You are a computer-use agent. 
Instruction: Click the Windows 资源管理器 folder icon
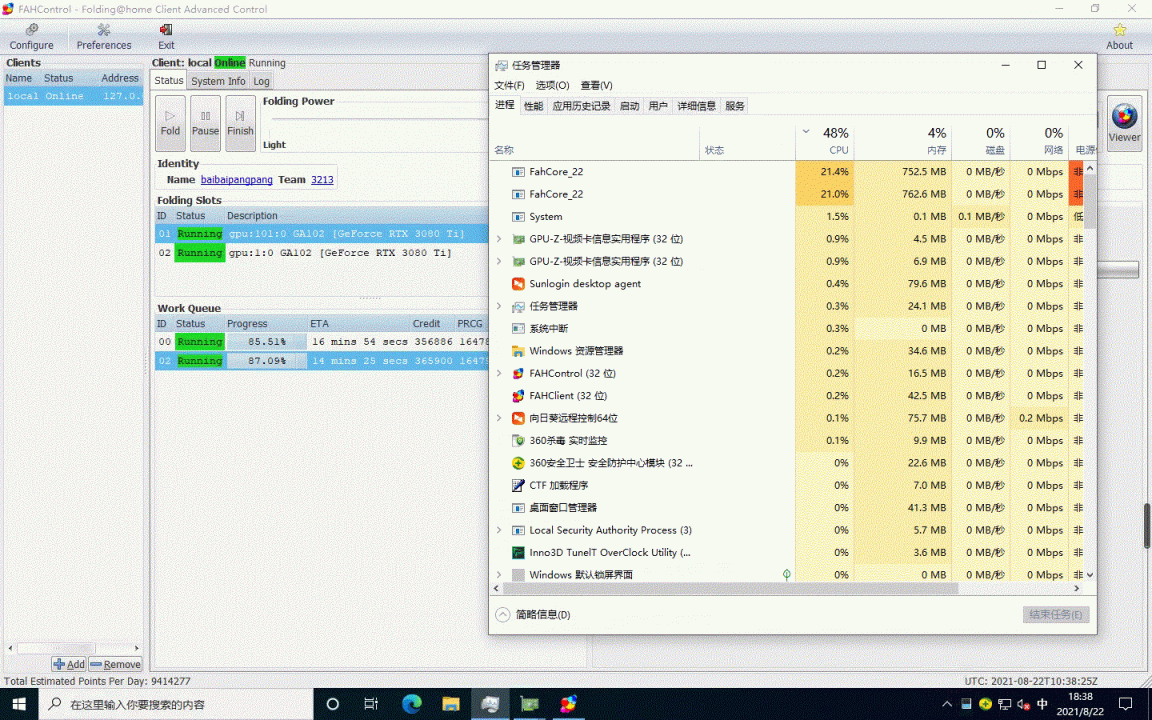(x=518, y=350)
